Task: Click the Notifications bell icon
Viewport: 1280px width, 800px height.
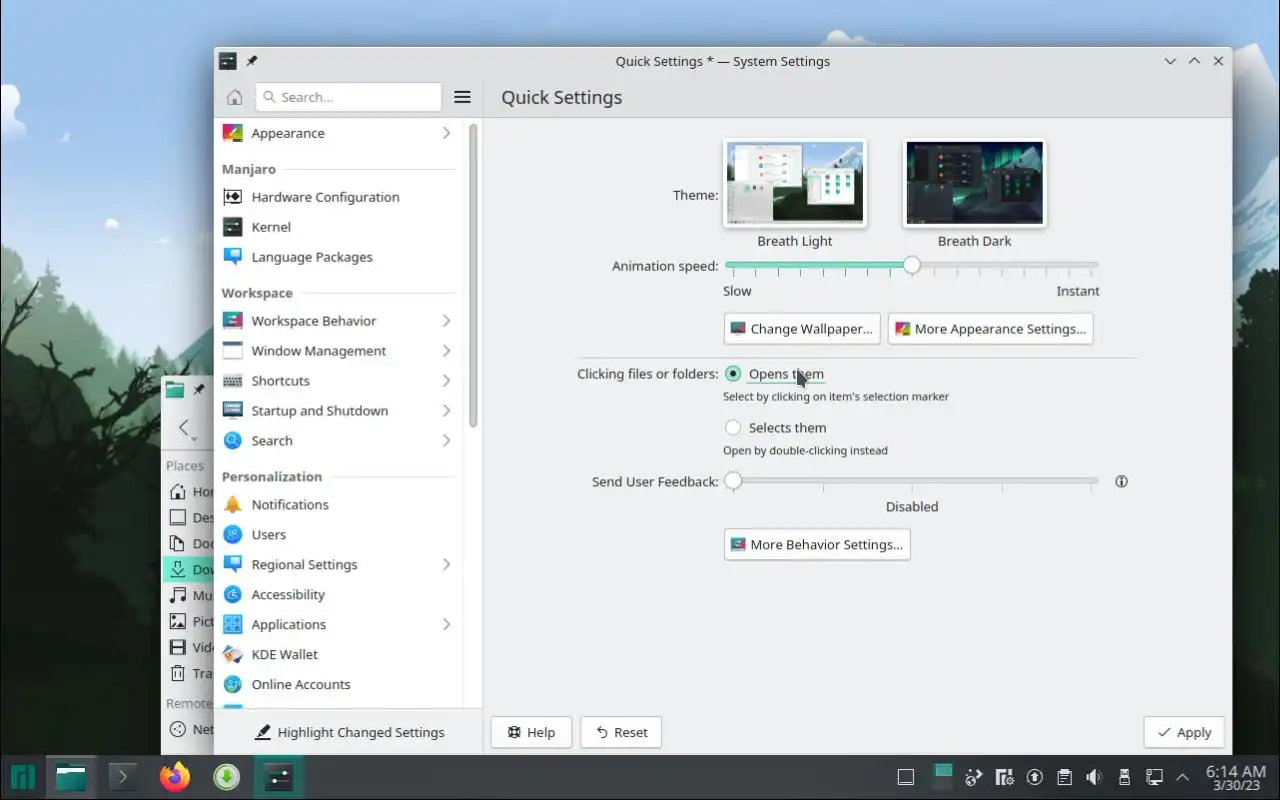Action: tap(232, 505)
